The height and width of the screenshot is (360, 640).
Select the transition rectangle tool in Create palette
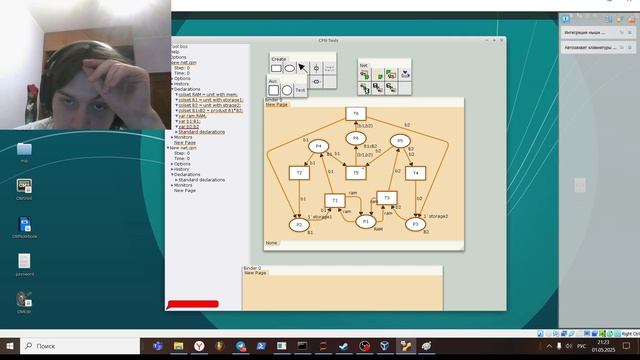(276, 68)
